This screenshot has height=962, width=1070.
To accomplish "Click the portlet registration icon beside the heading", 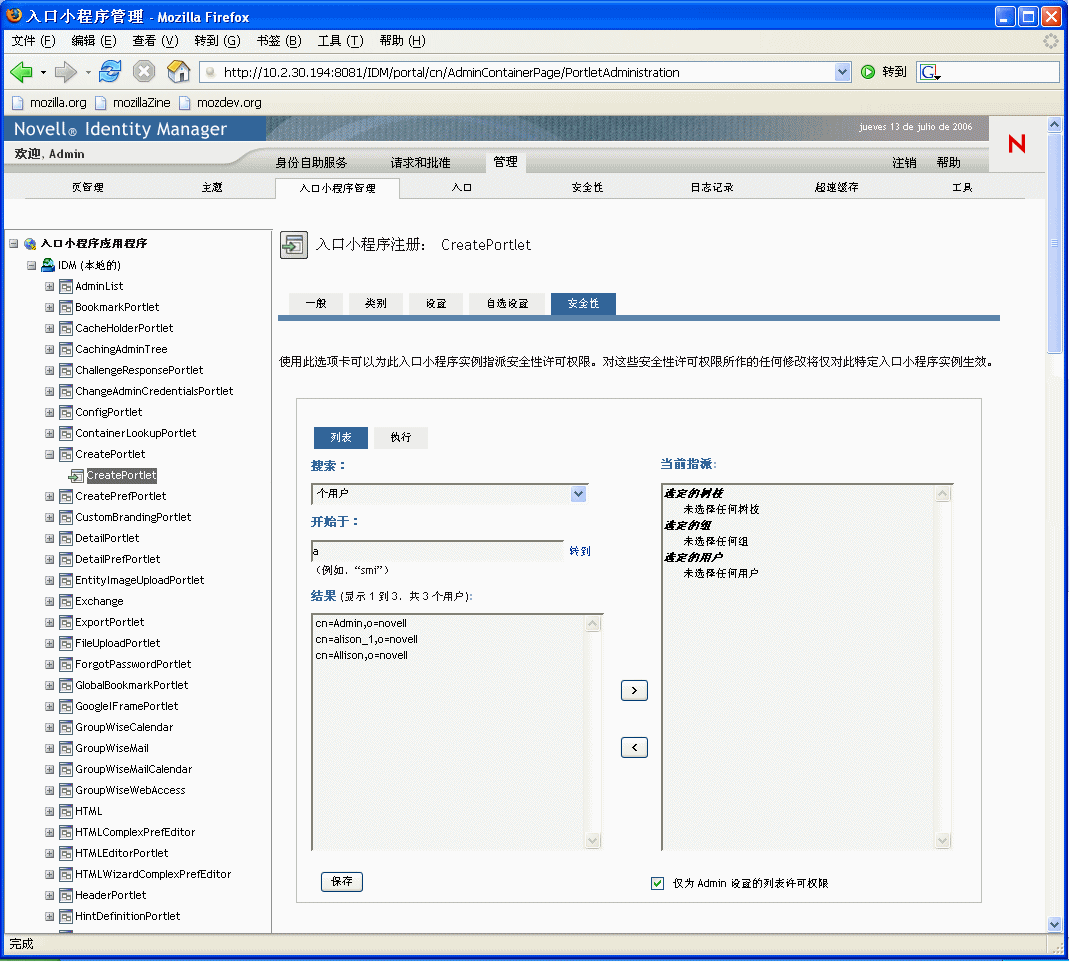I will 294,245.
